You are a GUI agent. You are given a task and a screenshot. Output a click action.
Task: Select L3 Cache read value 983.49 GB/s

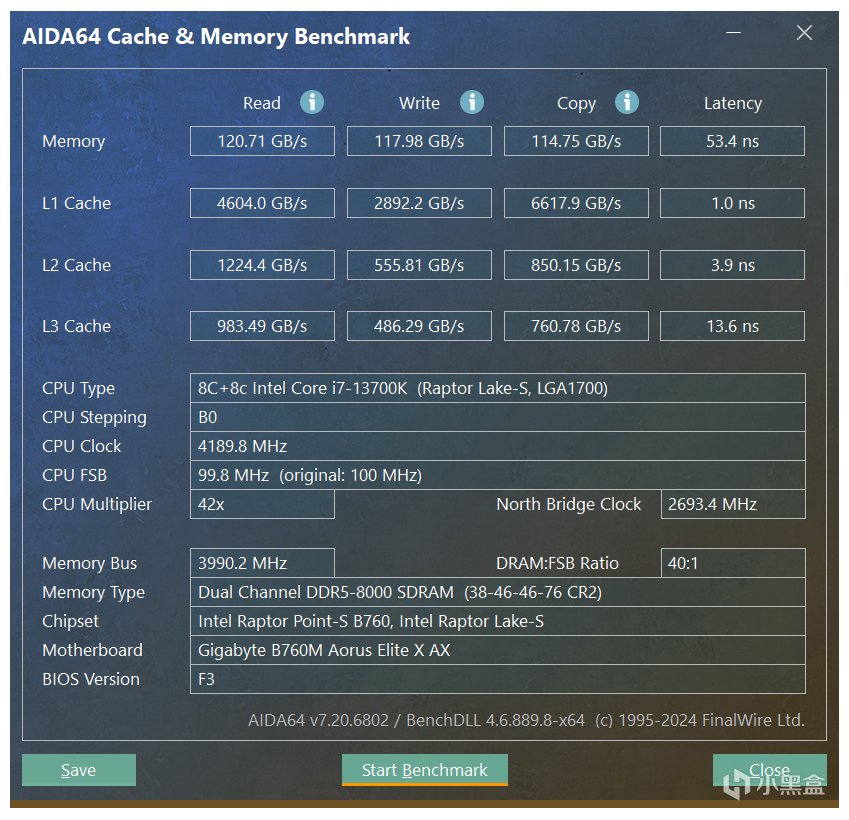[262, 326]
